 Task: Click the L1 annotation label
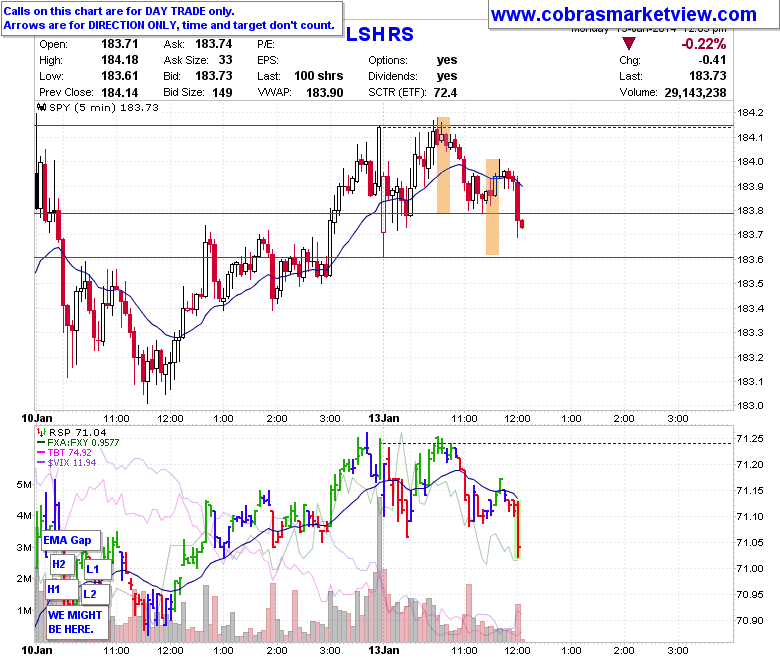click(96, 569)
